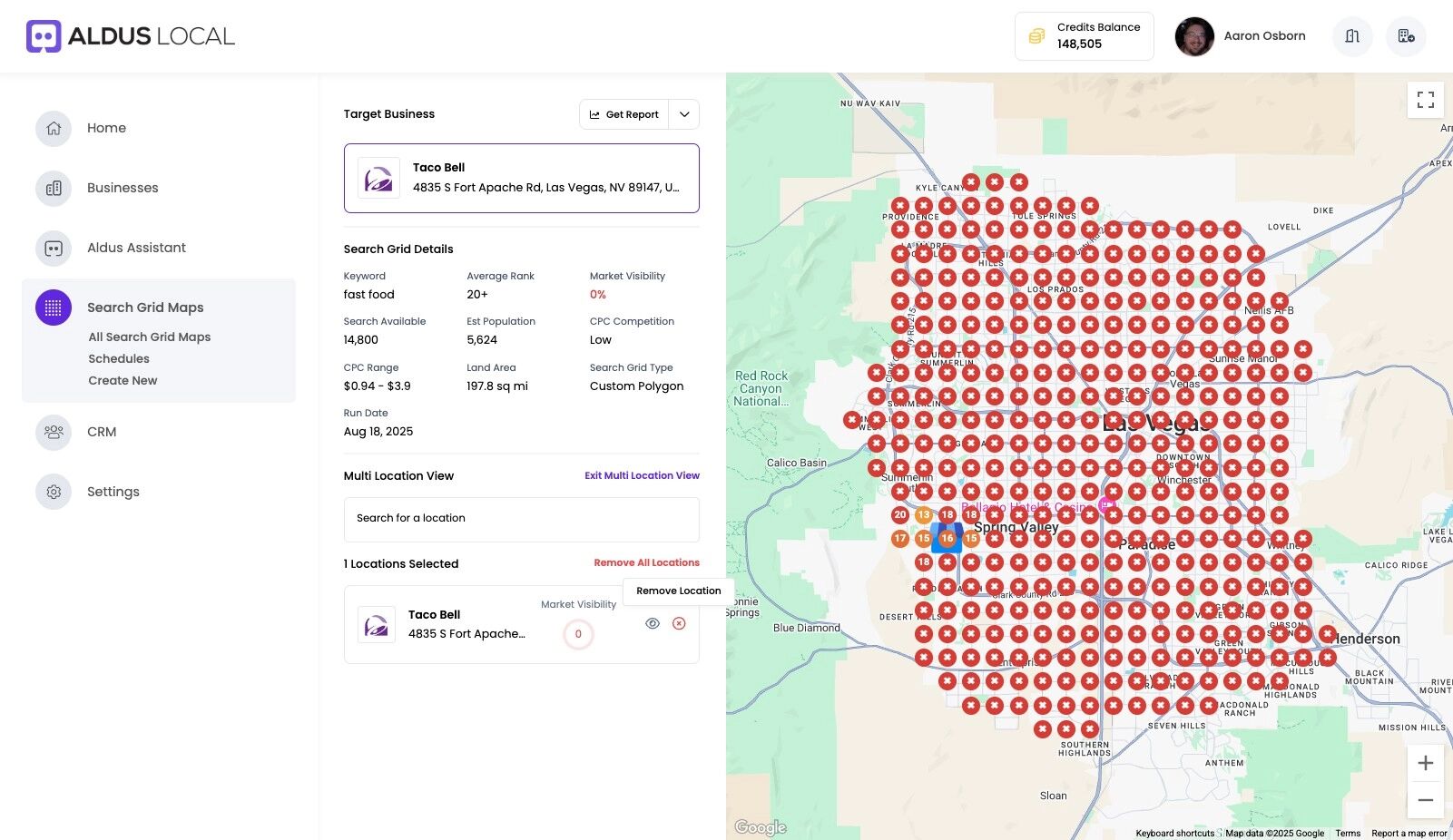Viewport: 1453px width, 840px height.
Task: Click the grid type value 'Custom Polygon'
Action: (x=637, y=386)
